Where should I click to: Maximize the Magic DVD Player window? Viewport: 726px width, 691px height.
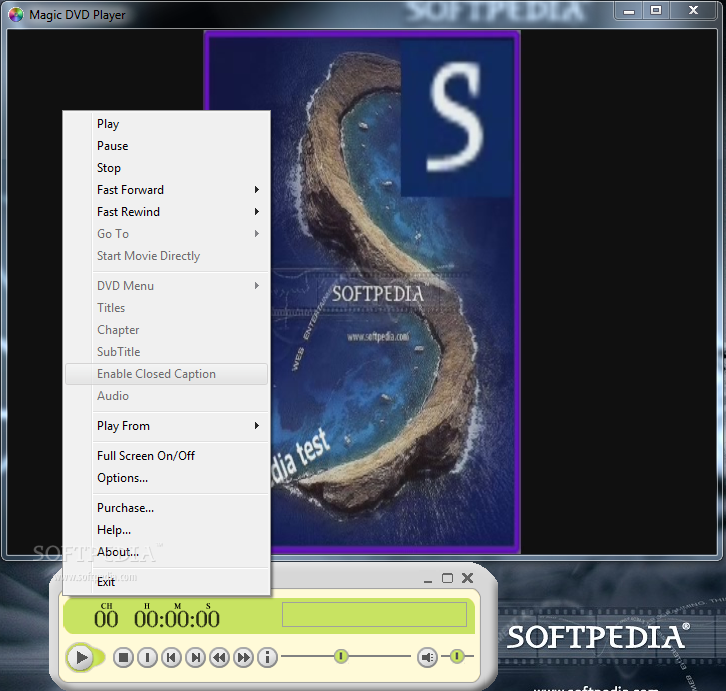click(656, 11)
